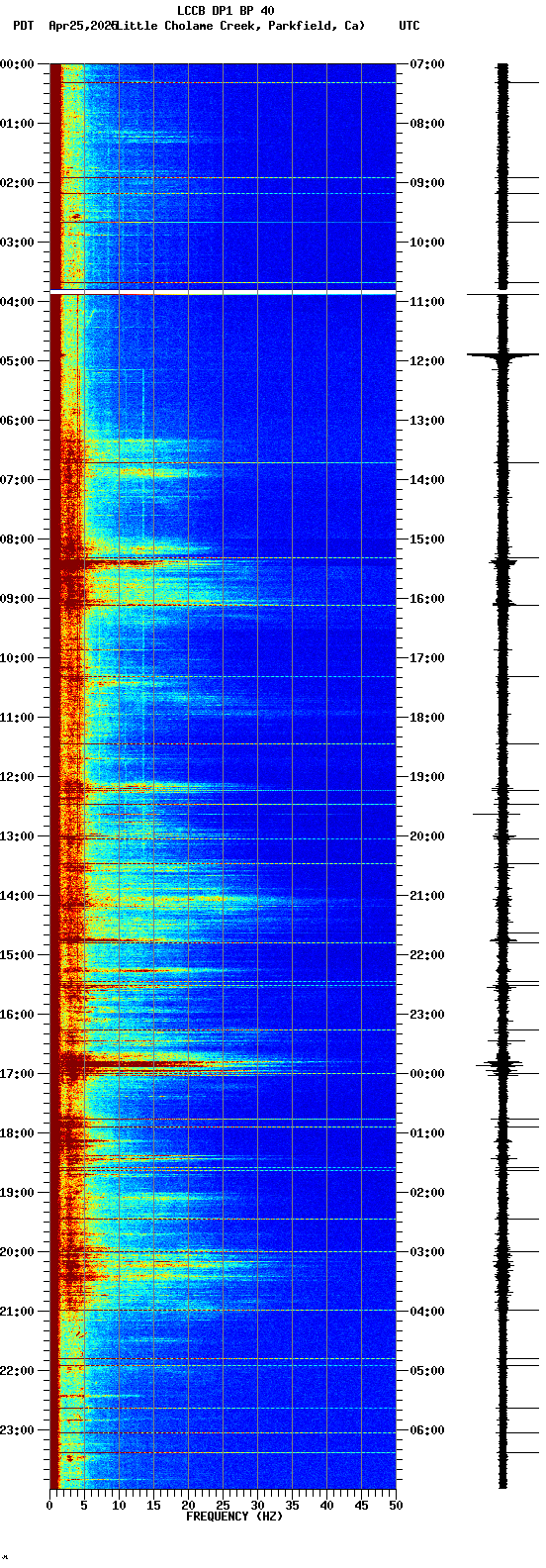Screen dimensions: 546x1568
Task: Click the "08:00" label on the PDT axis
Action: (18, 539)
